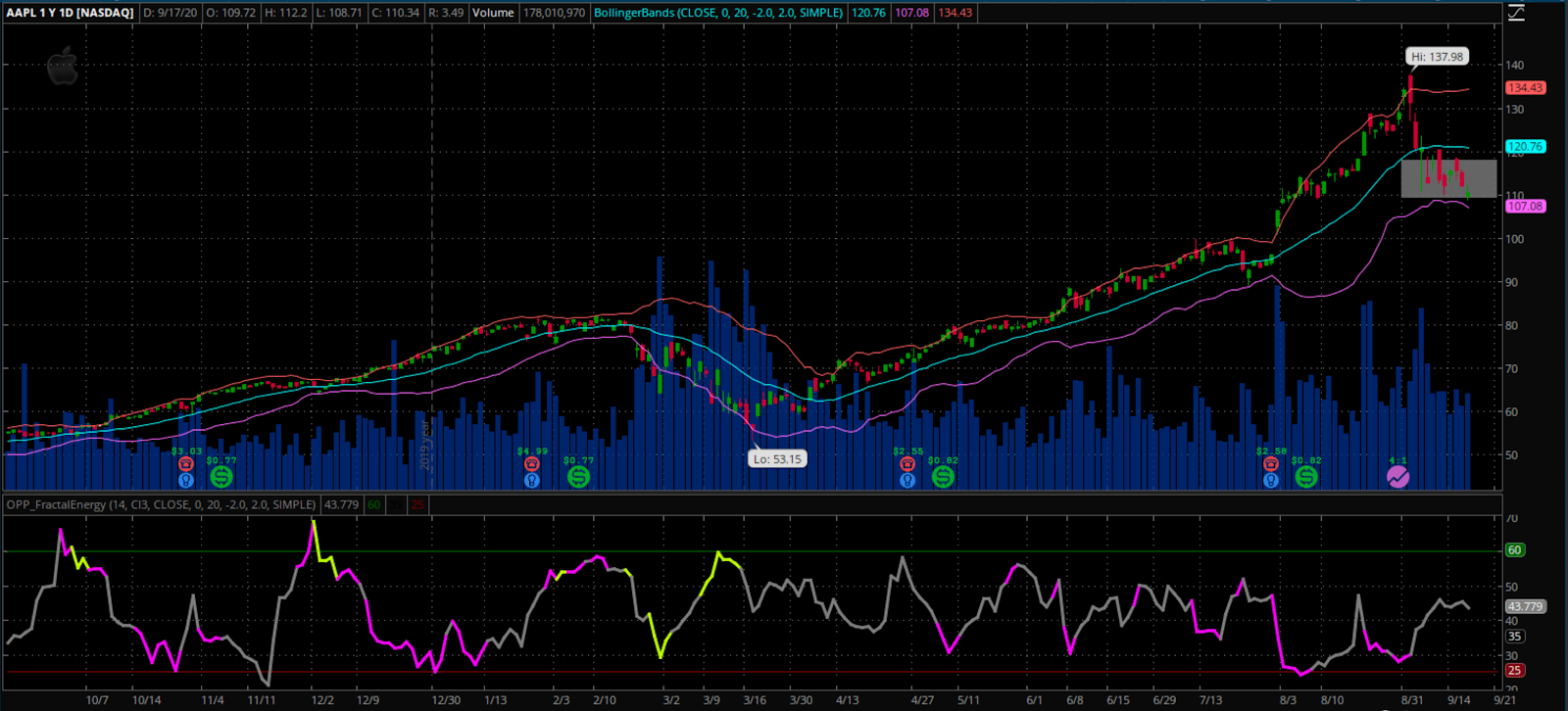Open the blue lightbulb icon under $2.58 earnings

click(1271, 480)
